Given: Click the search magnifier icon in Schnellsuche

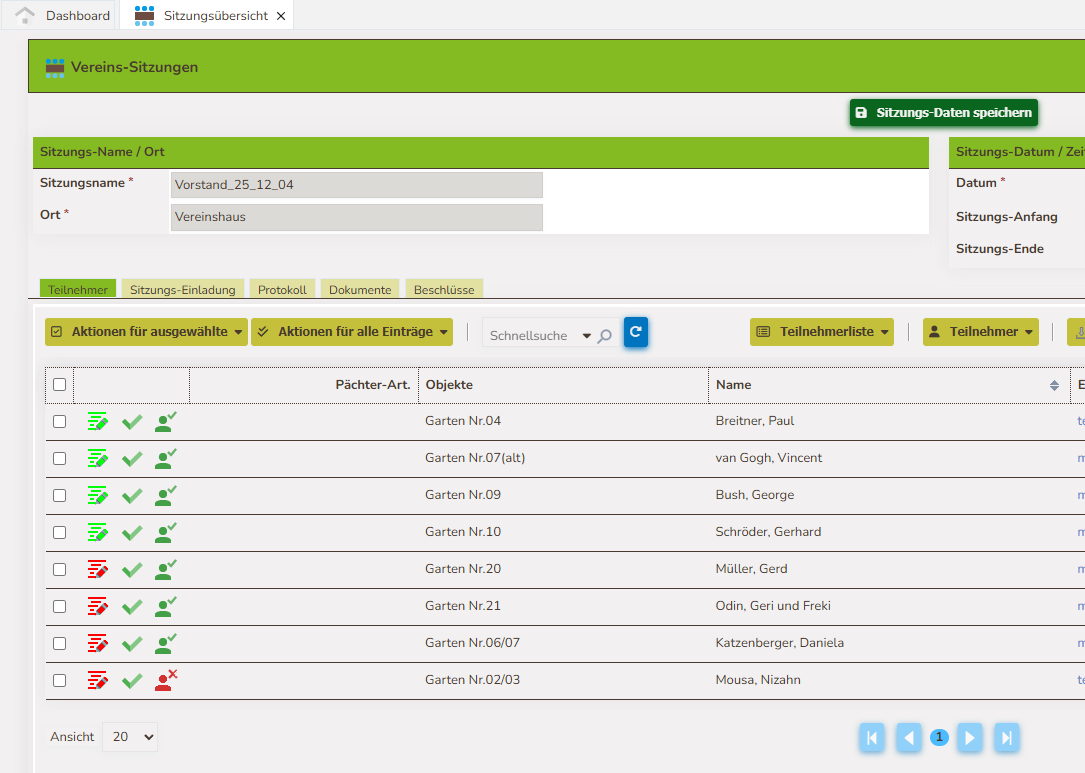Looking at the screenshot, I should click(605, 336).
